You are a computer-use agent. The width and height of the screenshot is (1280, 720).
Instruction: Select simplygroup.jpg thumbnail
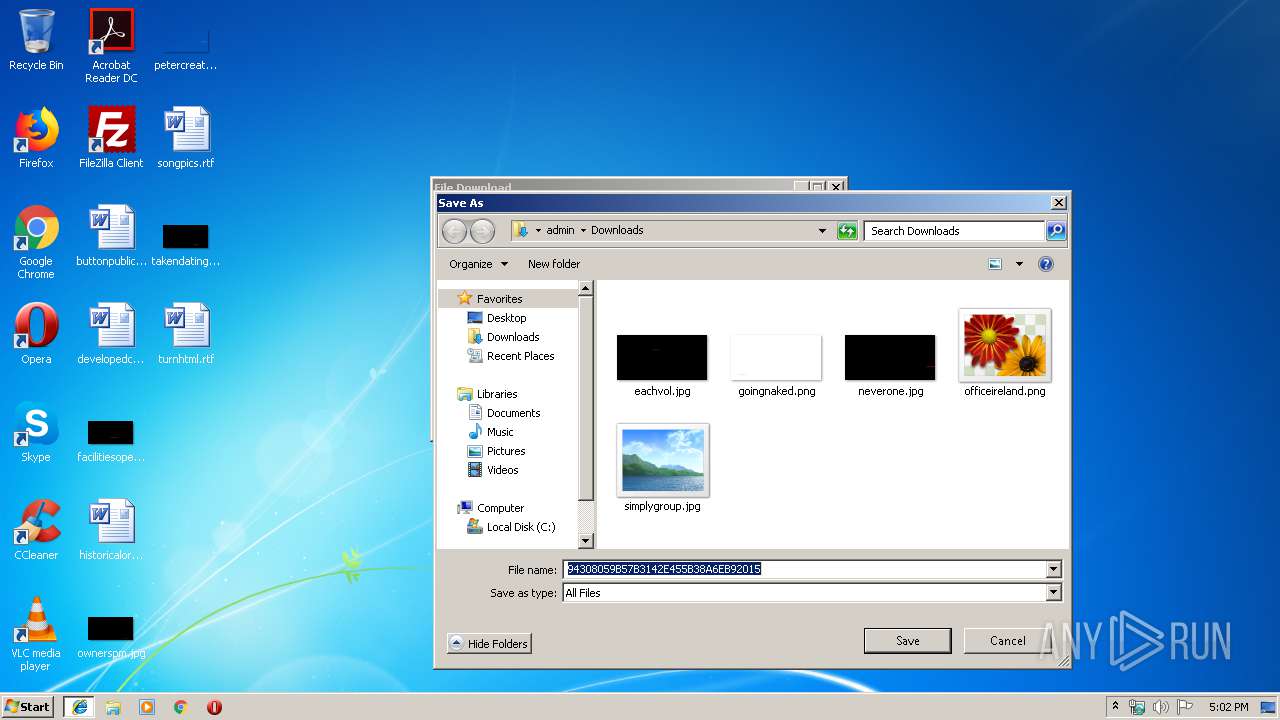(x=663, y=467)
